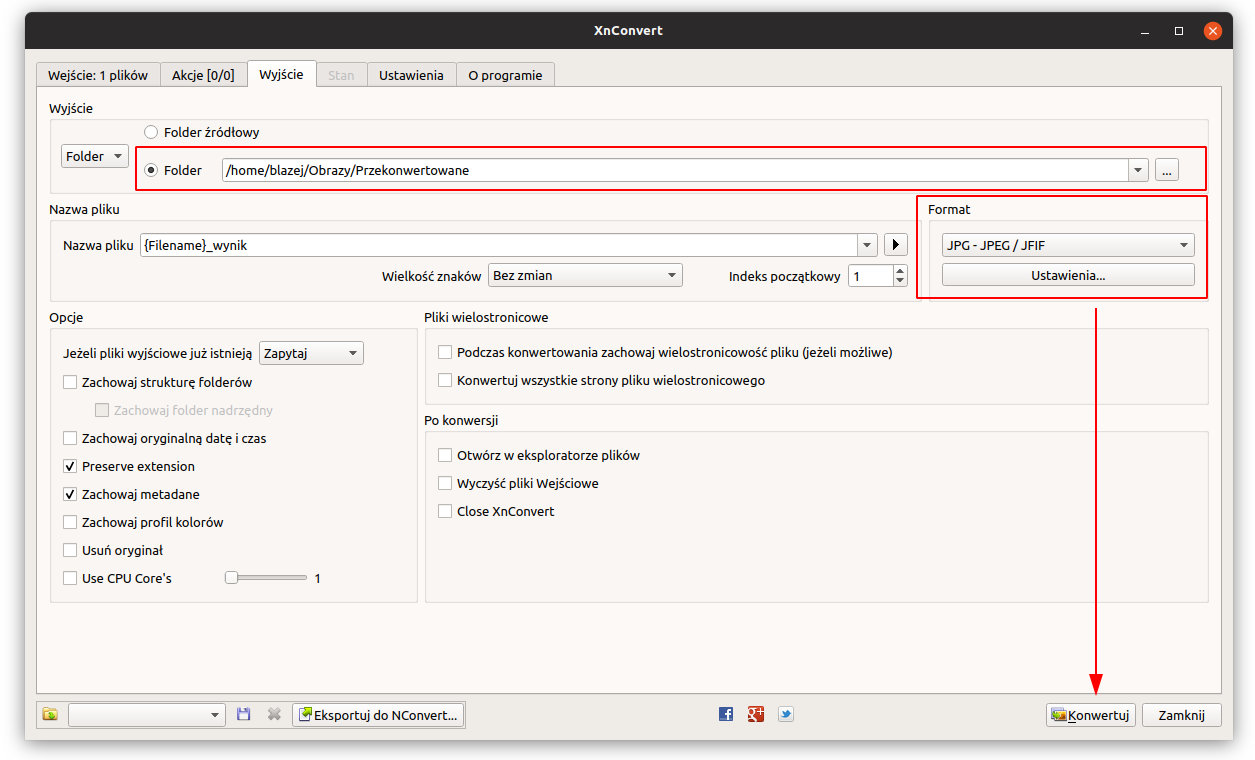The width and height of the screenshot is (1255, 760).
Task: Enable Use CPU Core's checkbox
Action: [70, 578]
